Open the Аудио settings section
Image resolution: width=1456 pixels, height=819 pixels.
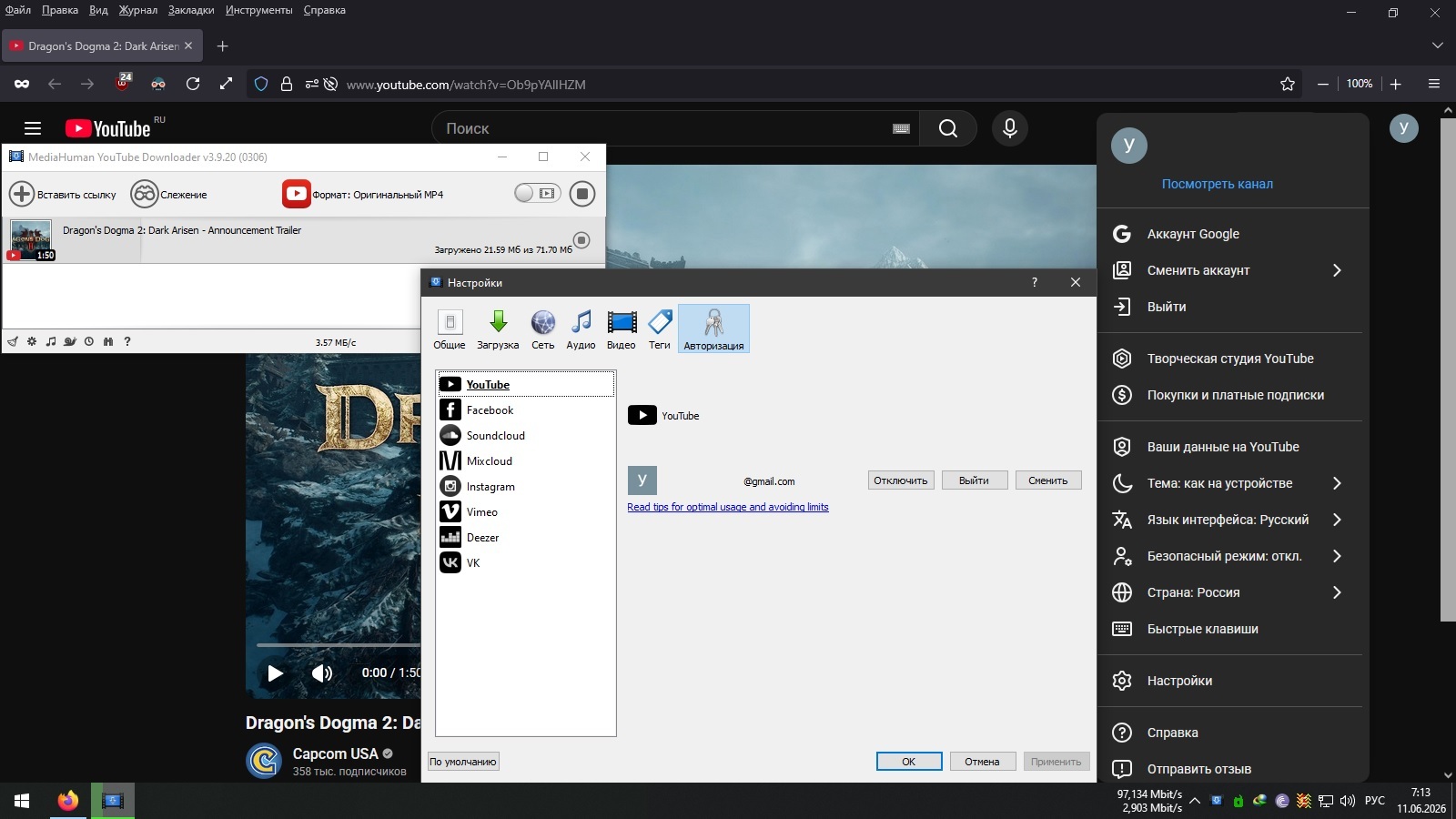coord(581,329)
